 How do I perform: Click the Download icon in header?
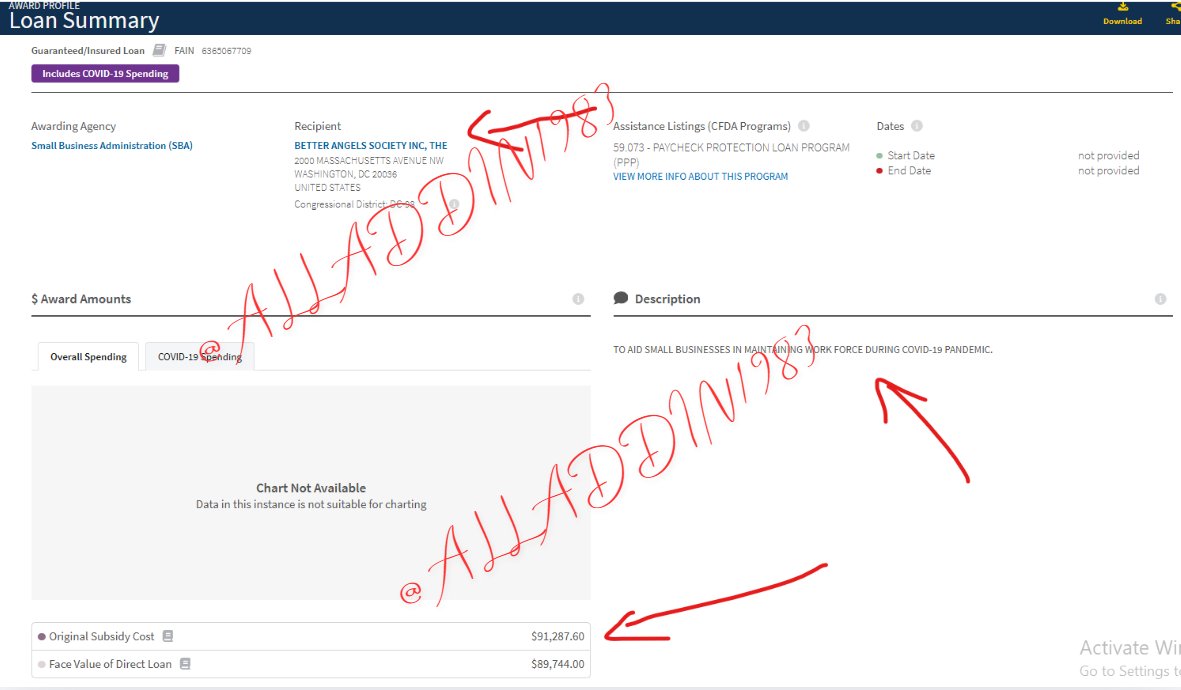click(x=1122, y=7)
